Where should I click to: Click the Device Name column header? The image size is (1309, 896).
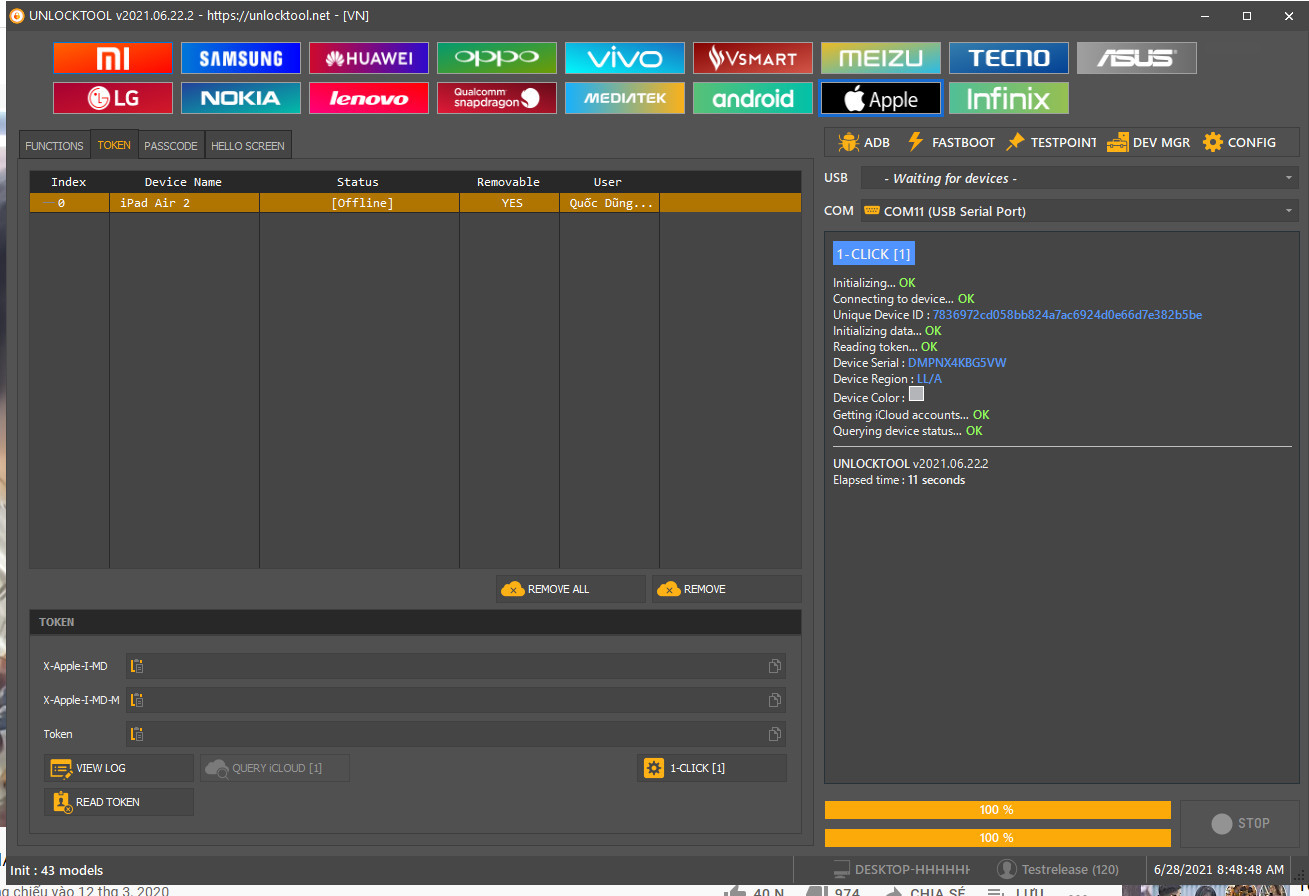(183, 182)
